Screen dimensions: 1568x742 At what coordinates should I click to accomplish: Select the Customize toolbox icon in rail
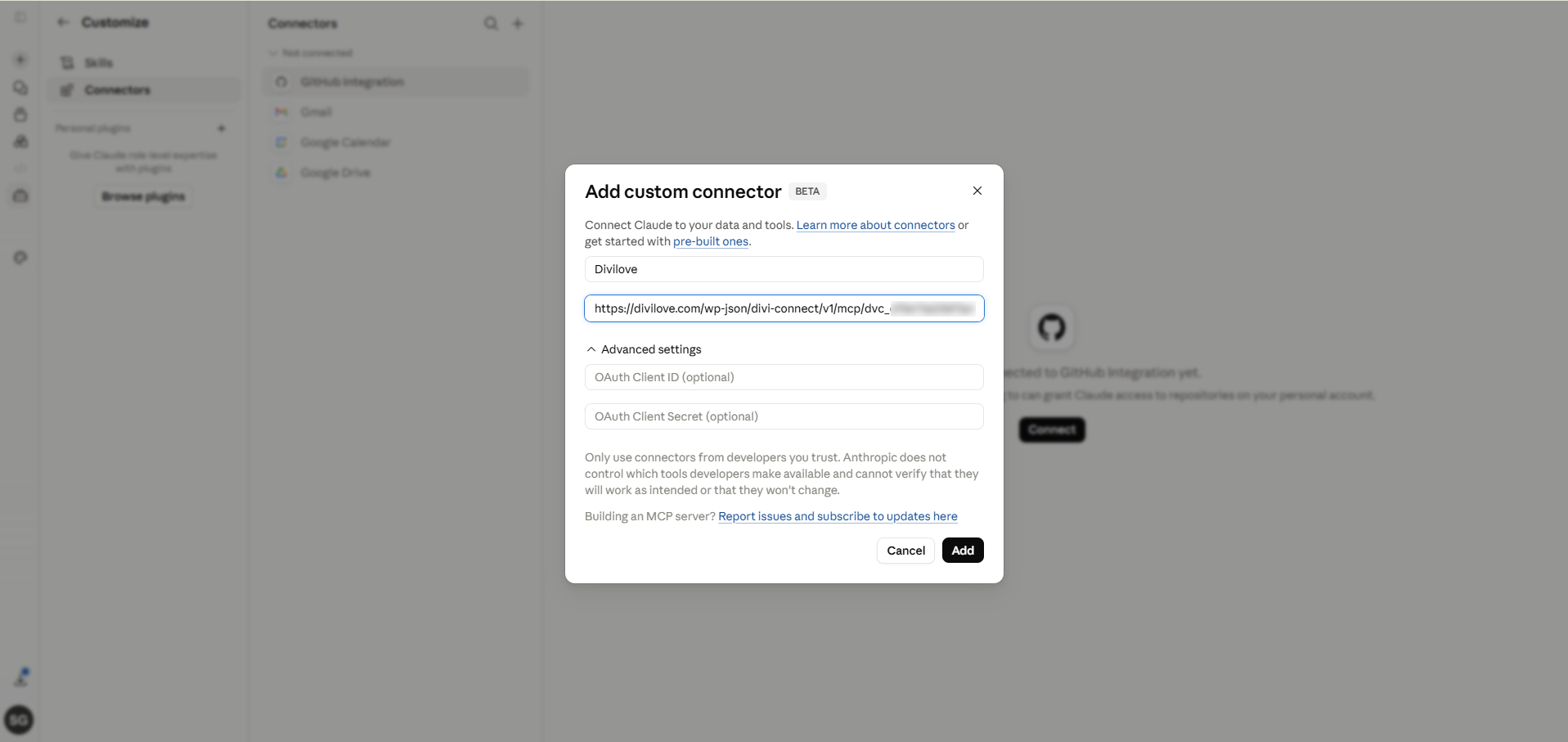click(x=20, y=196)
